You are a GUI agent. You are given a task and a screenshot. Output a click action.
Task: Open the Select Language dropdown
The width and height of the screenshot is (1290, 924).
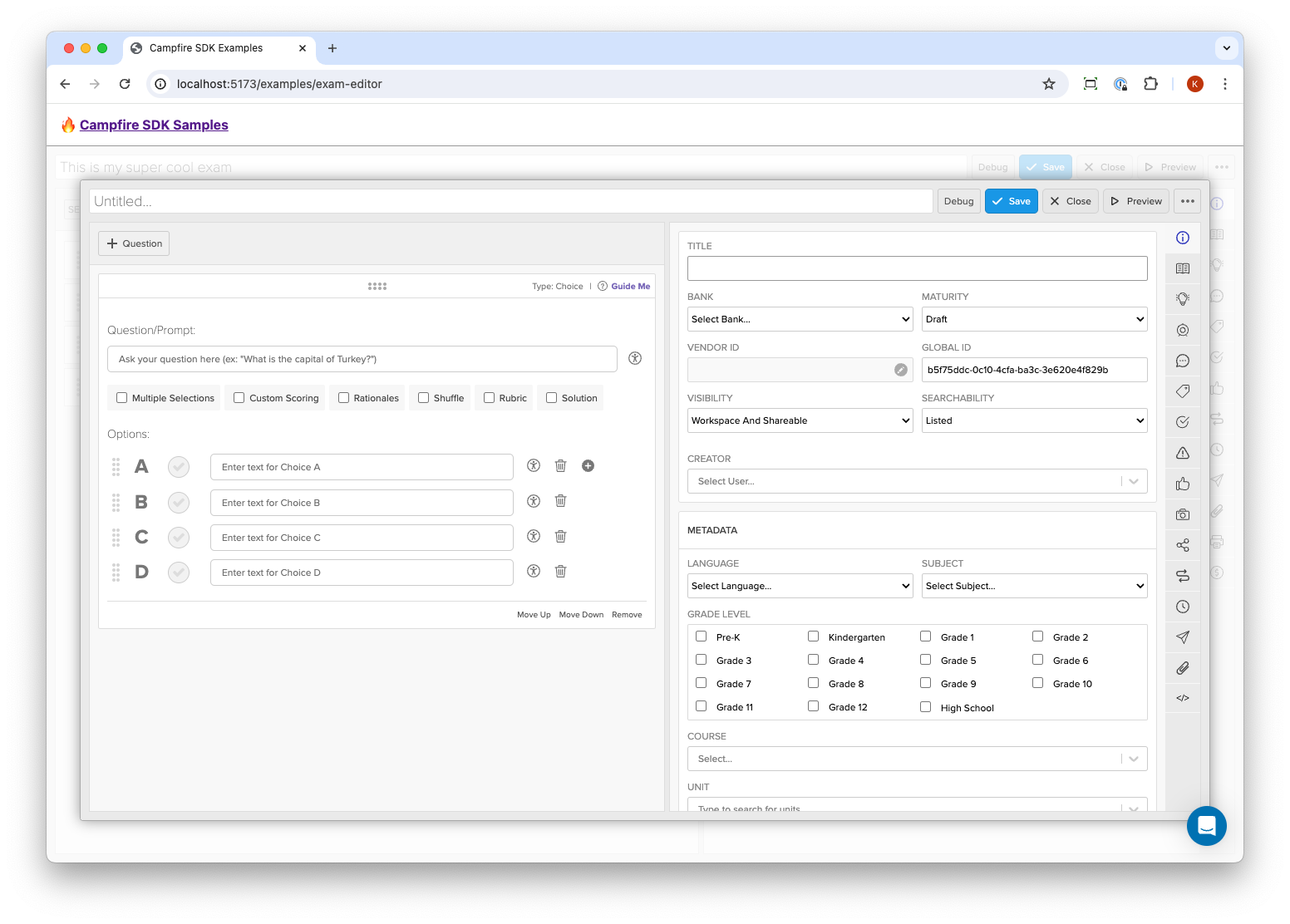point(800,586)
